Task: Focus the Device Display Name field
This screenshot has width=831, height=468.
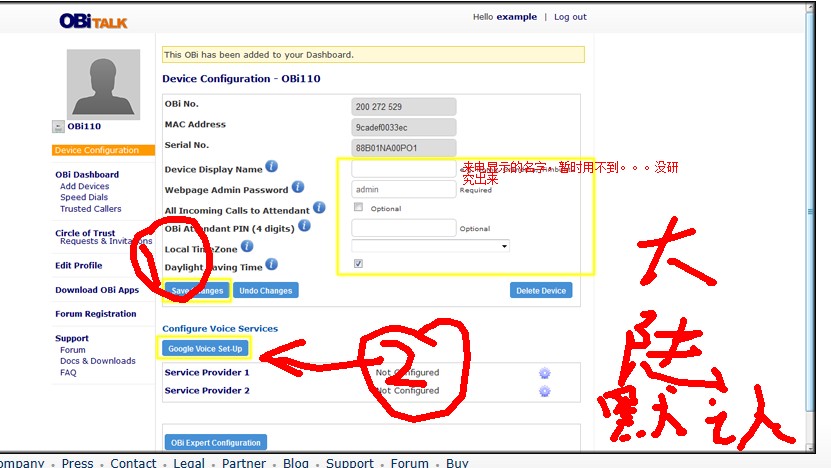Action: 403,169
